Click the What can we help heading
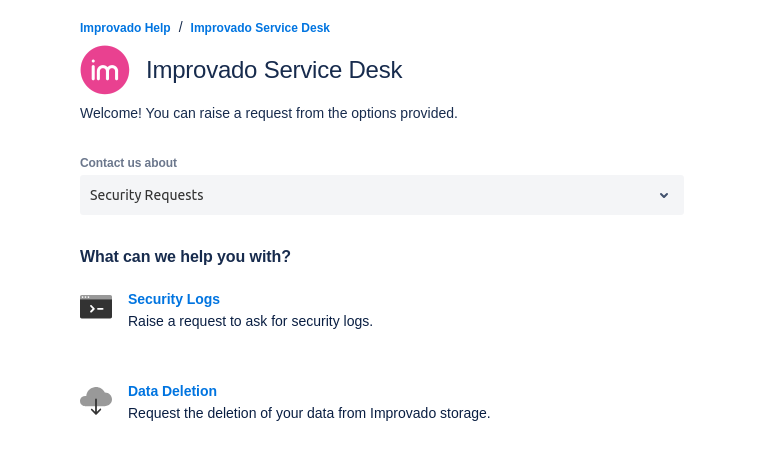Viewport: 782px width, 472px height. pyautogui.click(x=185, y=257)
